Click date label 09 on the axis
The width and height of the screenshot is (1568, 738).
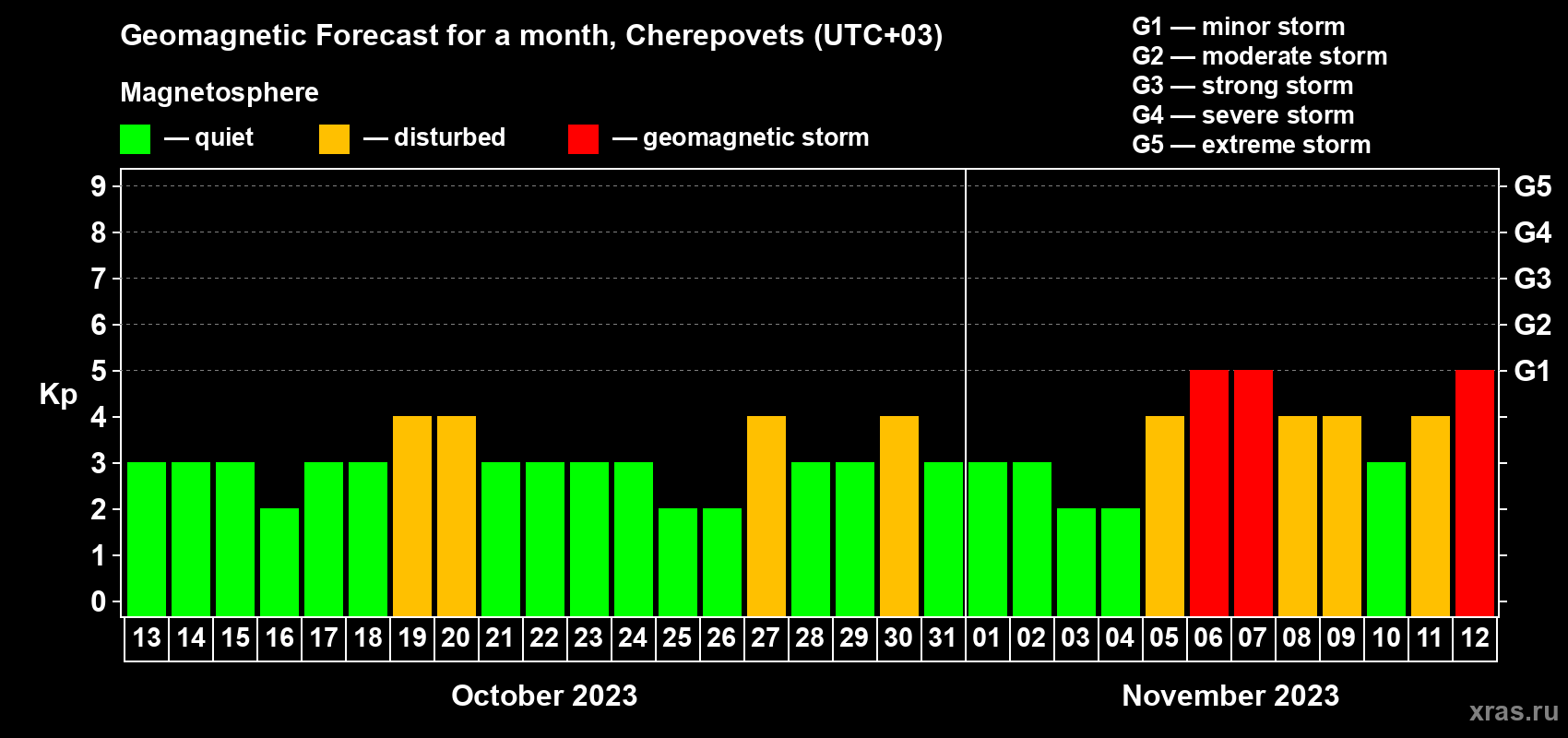(1341, 637)
